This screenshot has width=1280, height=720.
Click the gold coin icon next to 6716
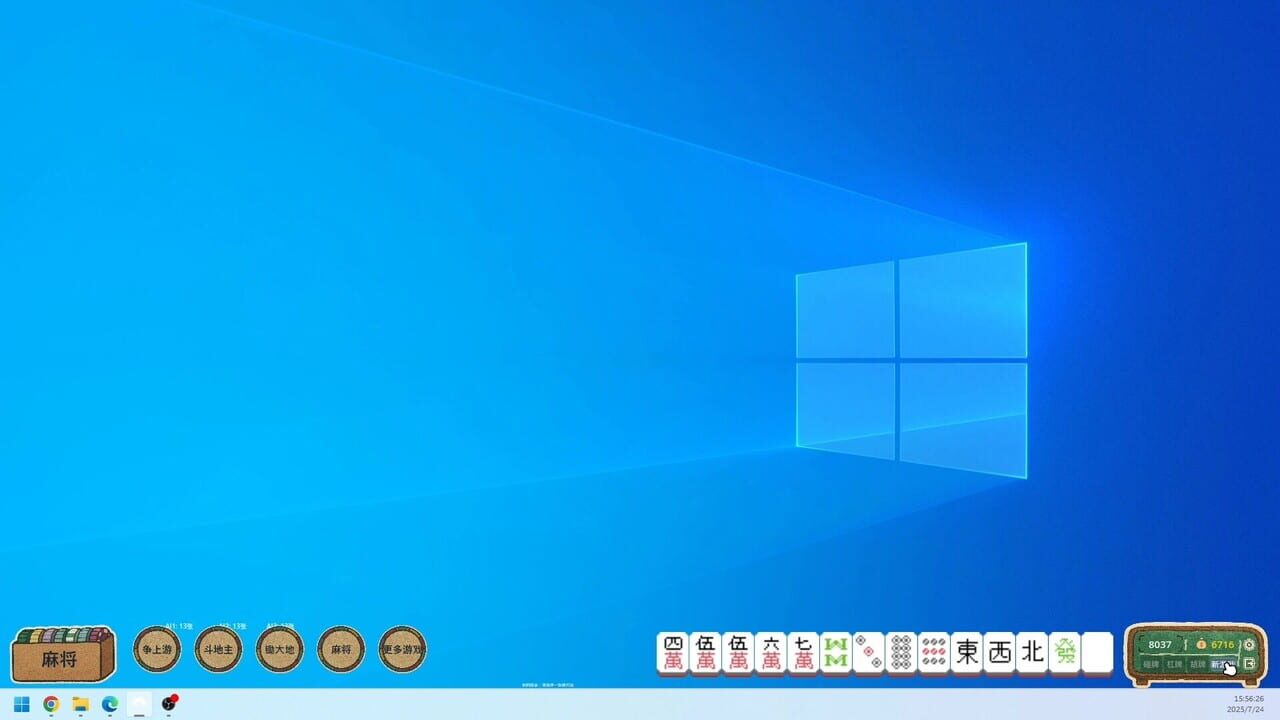(x=1201, y=645)
